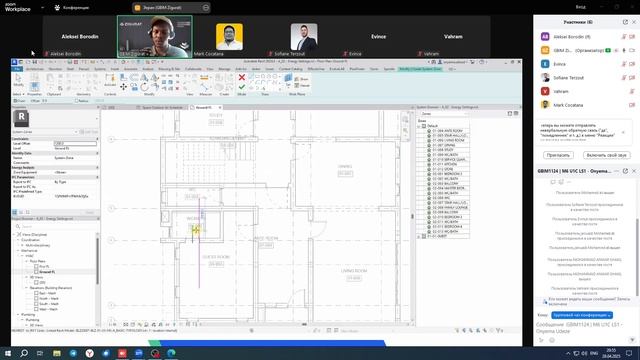Click the West - Mech elevation checkbox

(36, 309)
